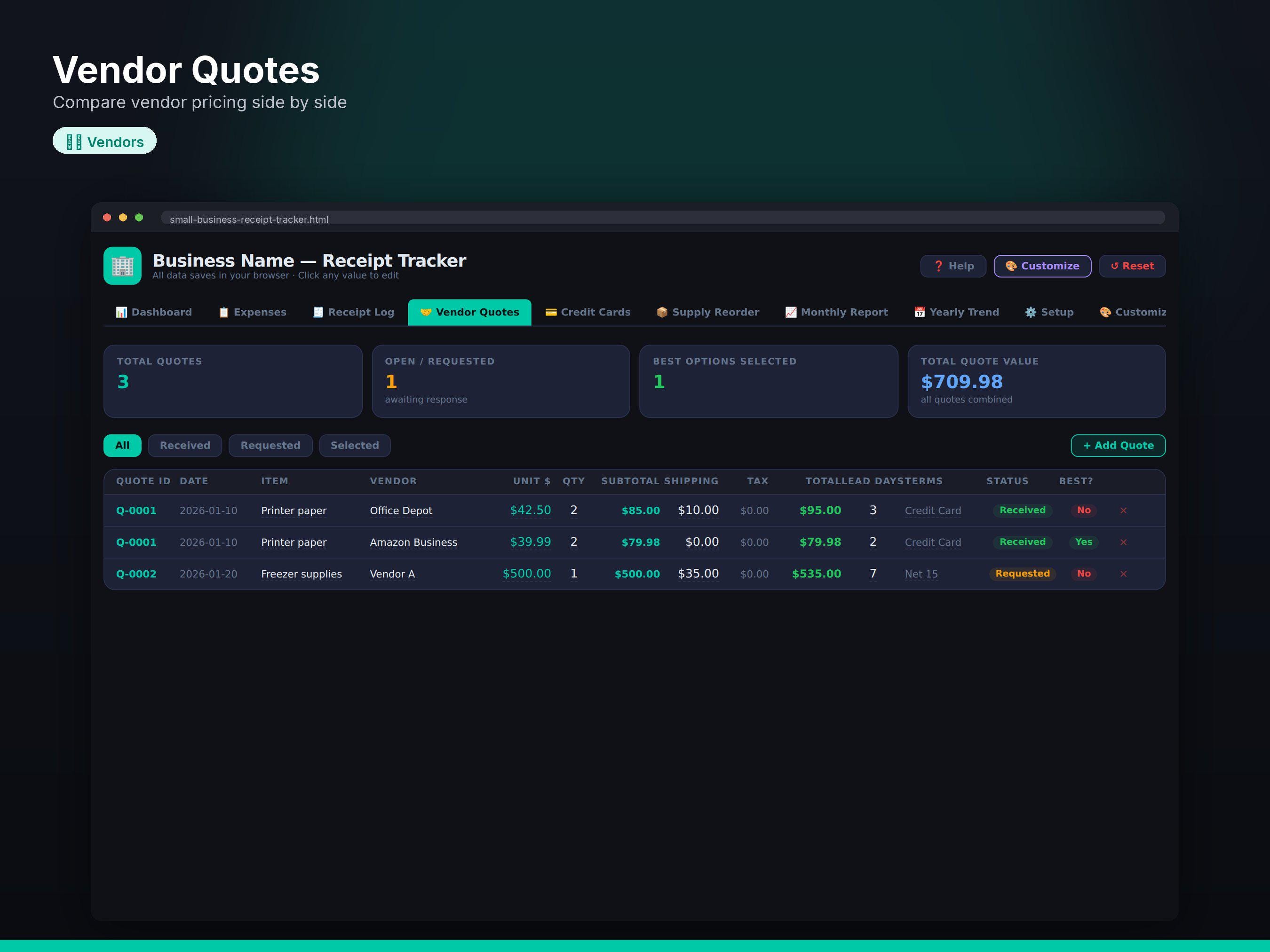
Task: Toggle Best badge No for Vendor A
Action: pos(1083,573)
